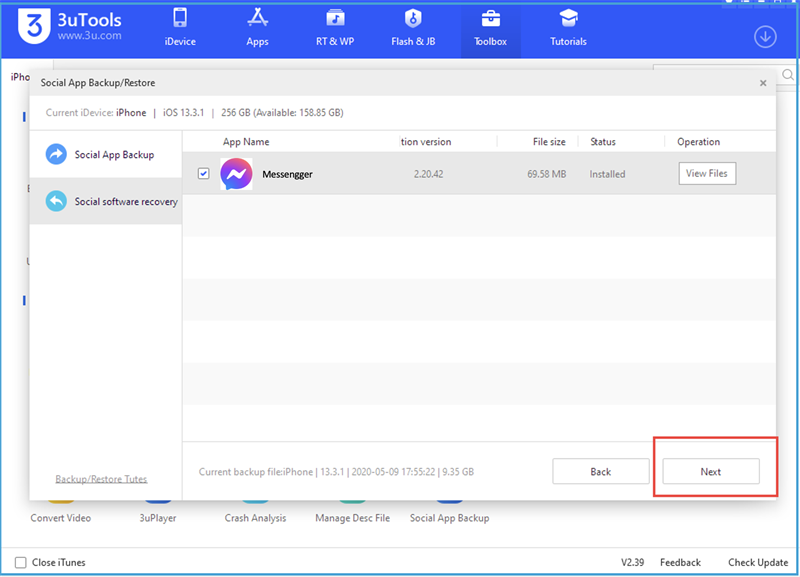Screen dimensions: 800x577
Task: Click the Next button
Action: coord(711,471)
